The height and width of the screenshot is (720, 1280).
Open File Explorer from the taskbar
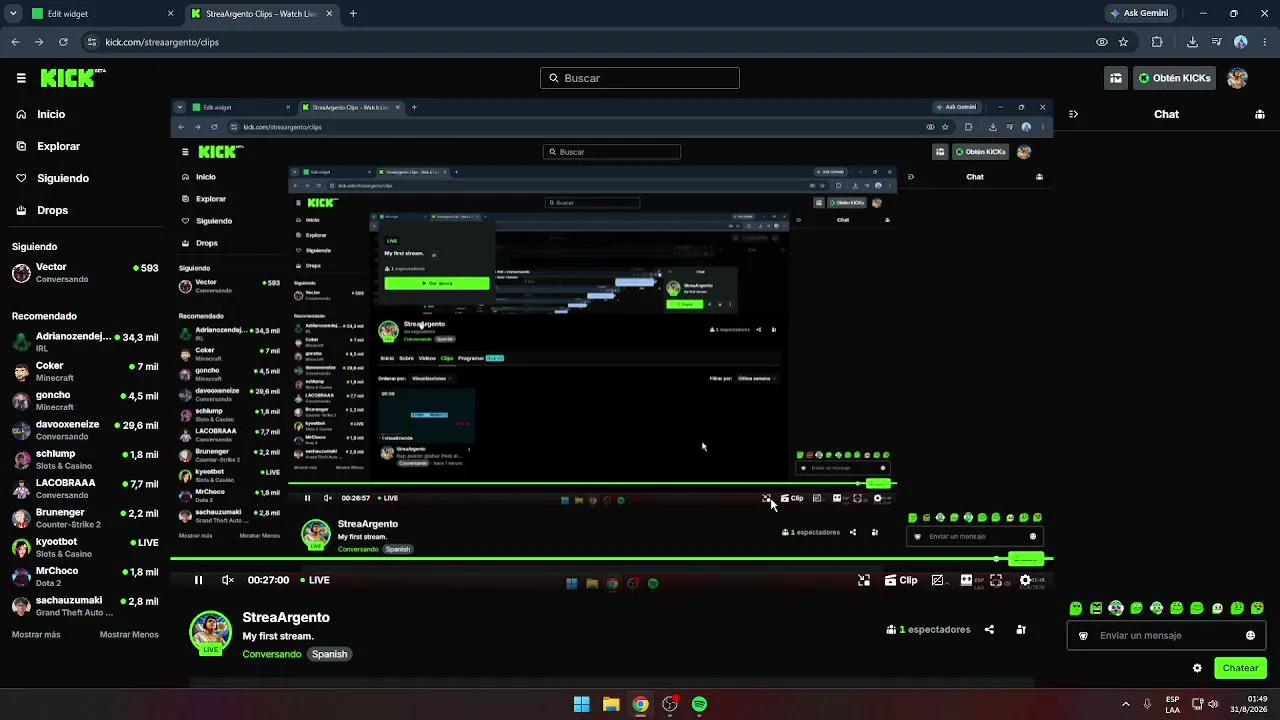(x=611, y=704)
